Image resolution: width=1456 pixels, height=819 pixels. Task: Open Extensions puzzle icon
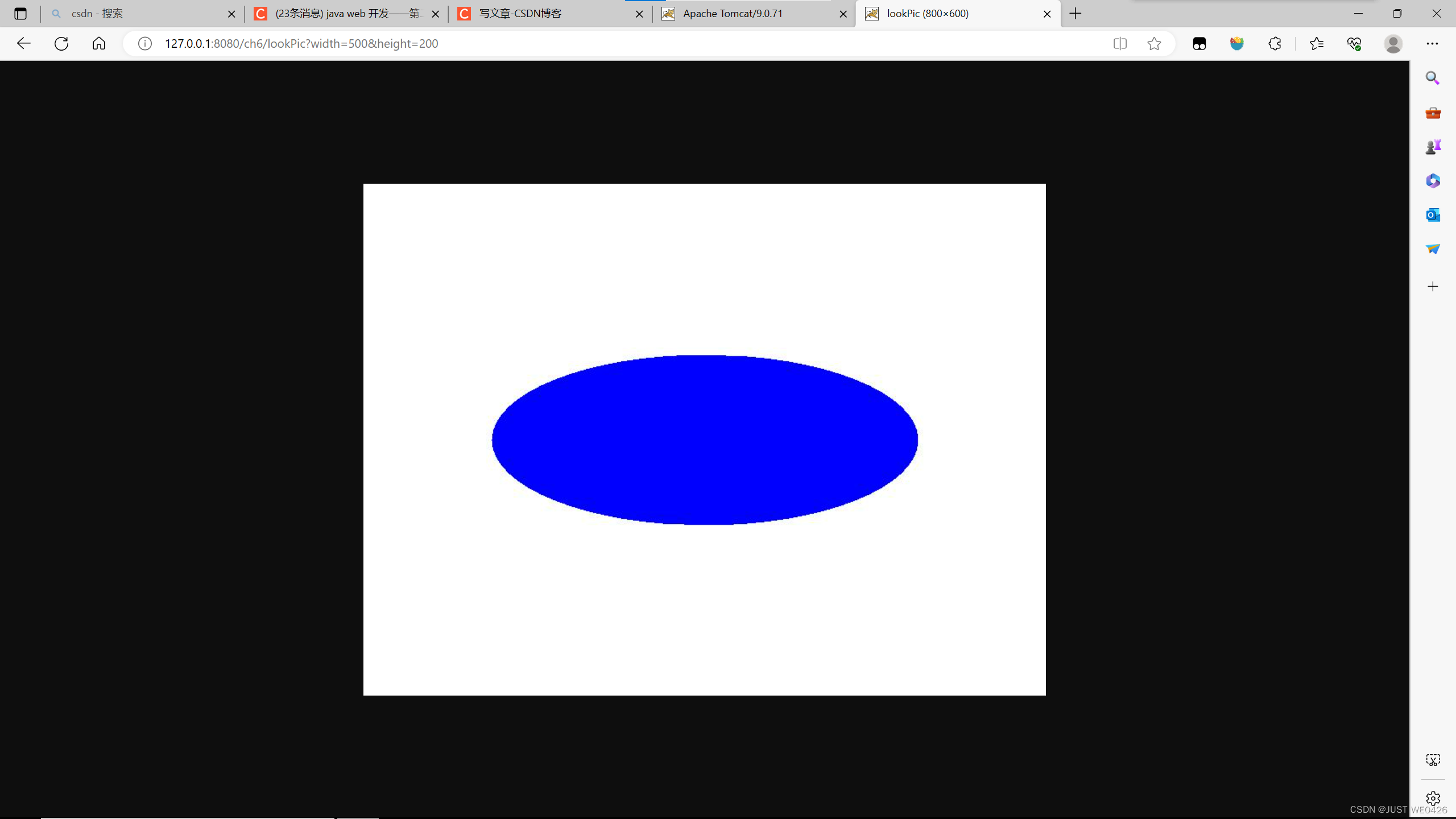click(1275, 43)
